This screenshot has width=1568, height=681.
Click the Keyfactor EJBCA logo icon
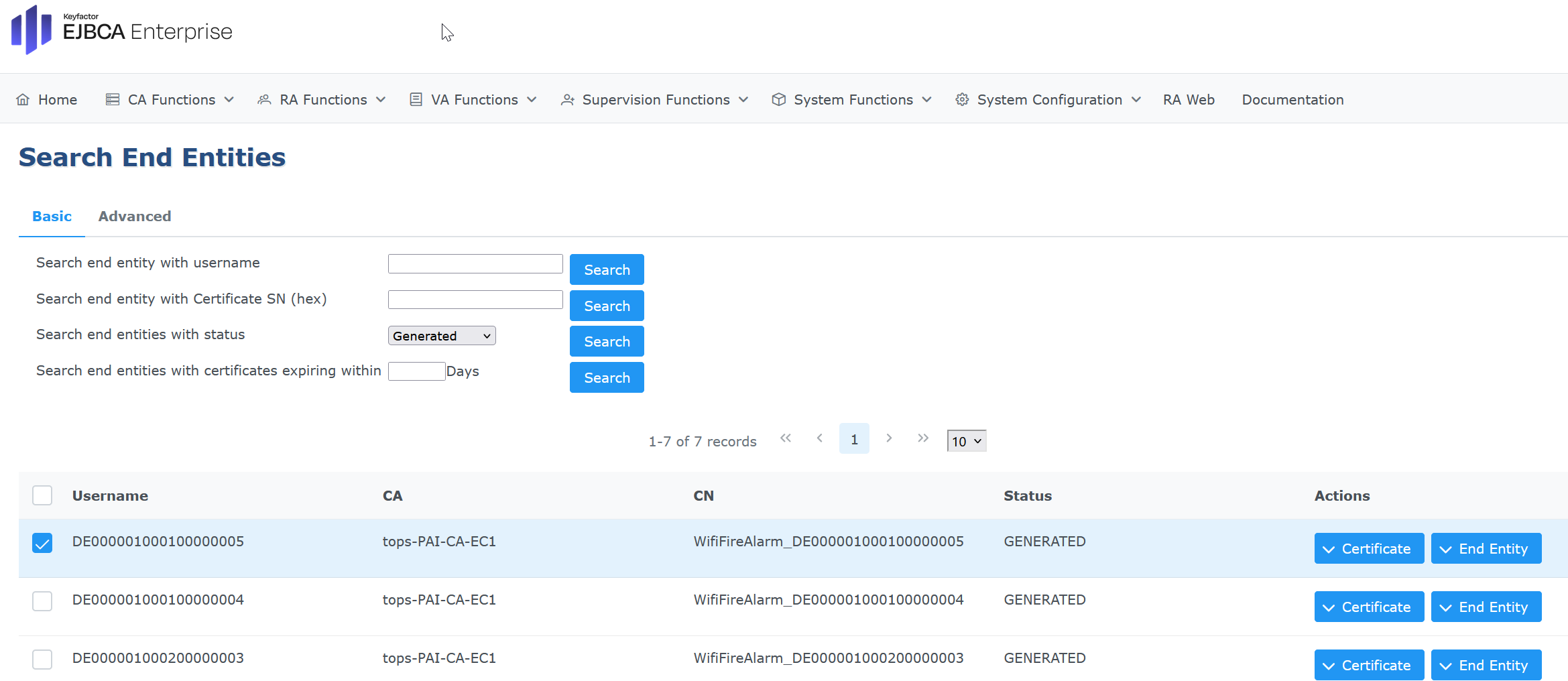tap(31, 30)
